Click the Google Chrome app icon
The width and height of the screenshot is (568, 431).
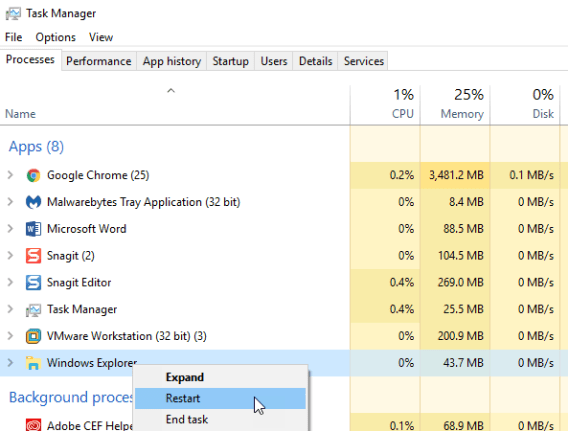[33, 176]
